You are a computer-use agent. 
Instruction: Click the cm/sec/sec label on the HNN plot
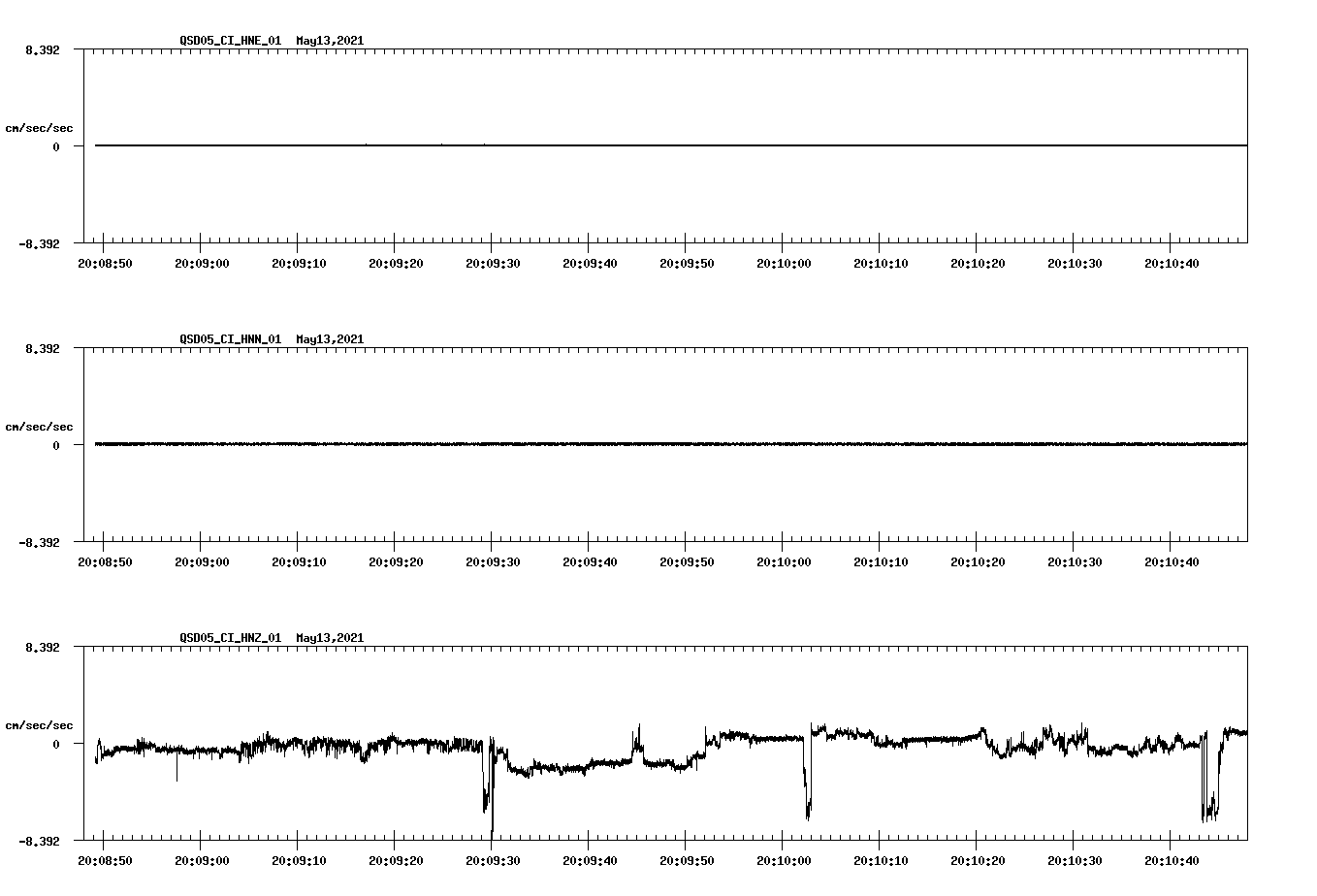click(x=40, y=426)
